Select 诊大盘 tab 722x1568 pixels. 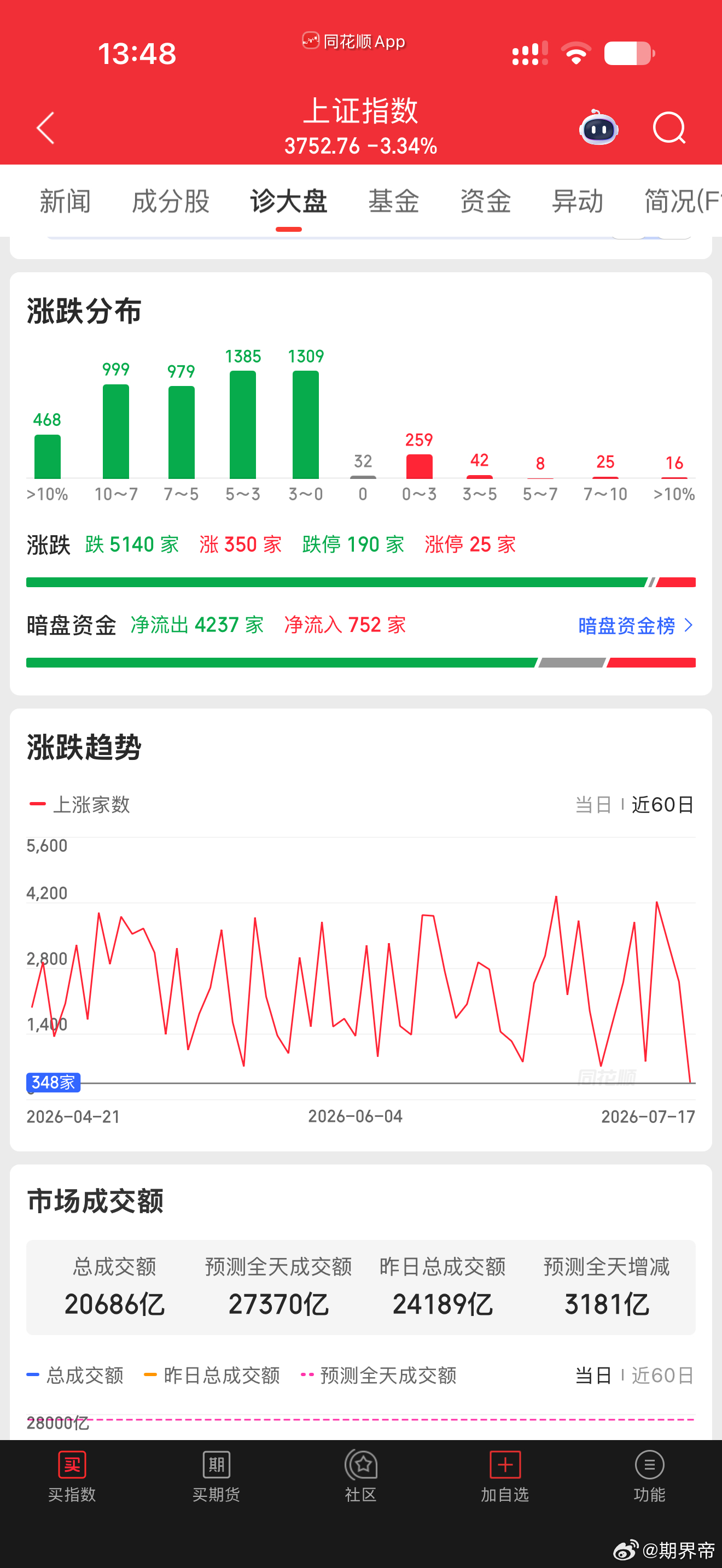tap(289, 201)
